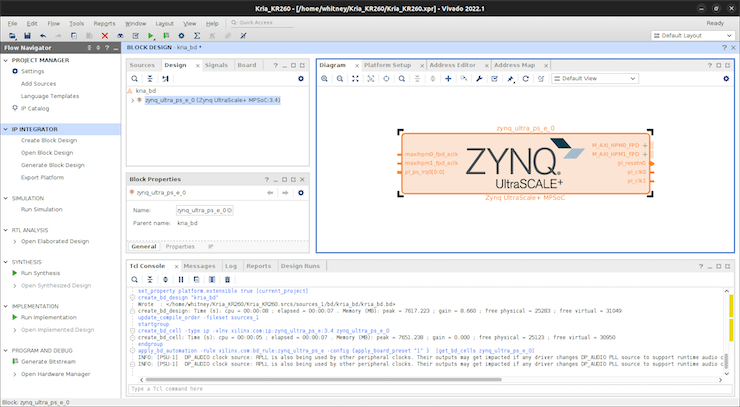Image resolution: width=740 pixels, height=407 pixels.
Task: Click the Open project toolbar icon
Action: click(12, 36)
